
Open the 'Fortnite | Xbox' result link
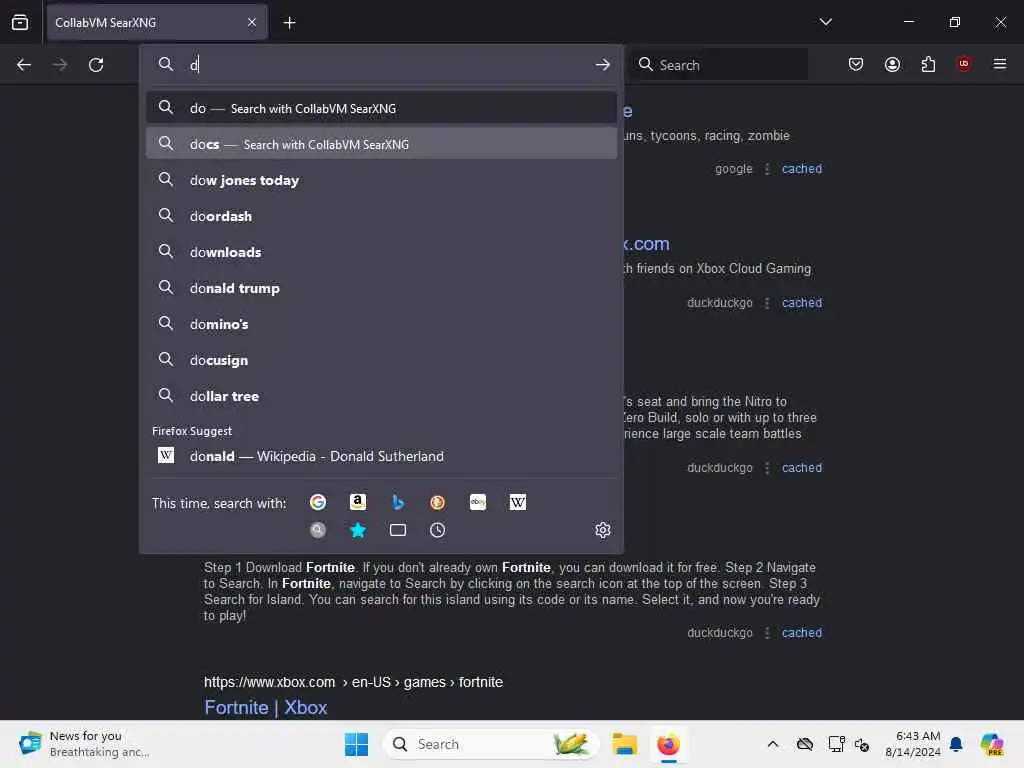266,707
